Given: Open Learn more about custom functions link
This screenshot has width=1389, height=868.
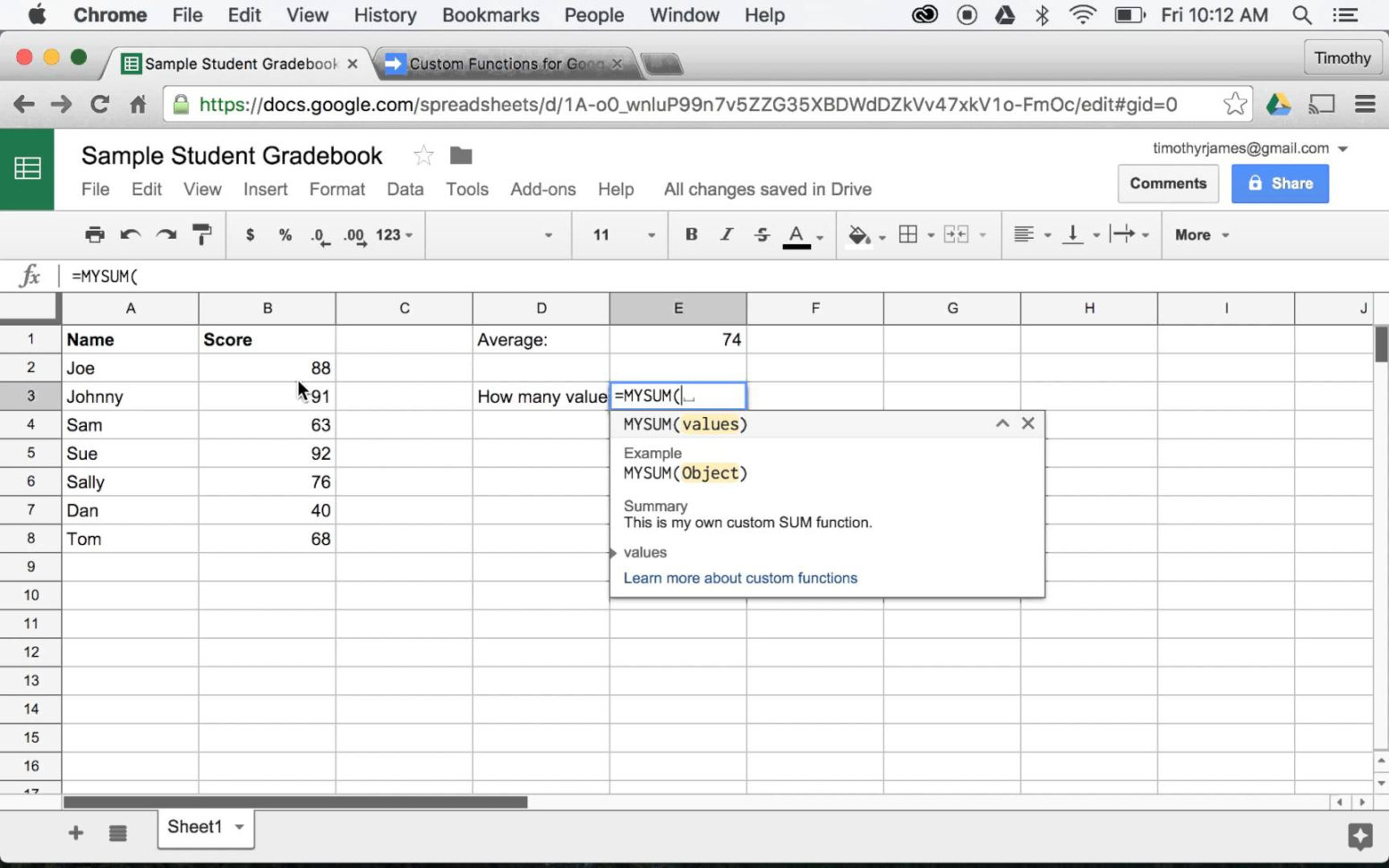Looking at the screenshot, I should click(740, 577).
